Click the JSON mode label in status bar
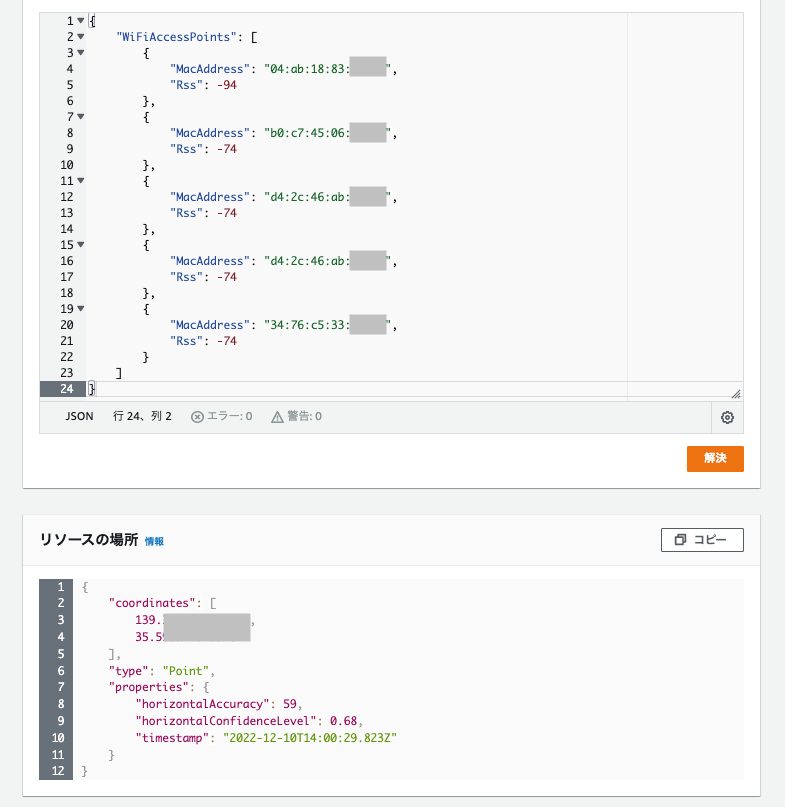 pyautogui.click(x=79, y=417)
